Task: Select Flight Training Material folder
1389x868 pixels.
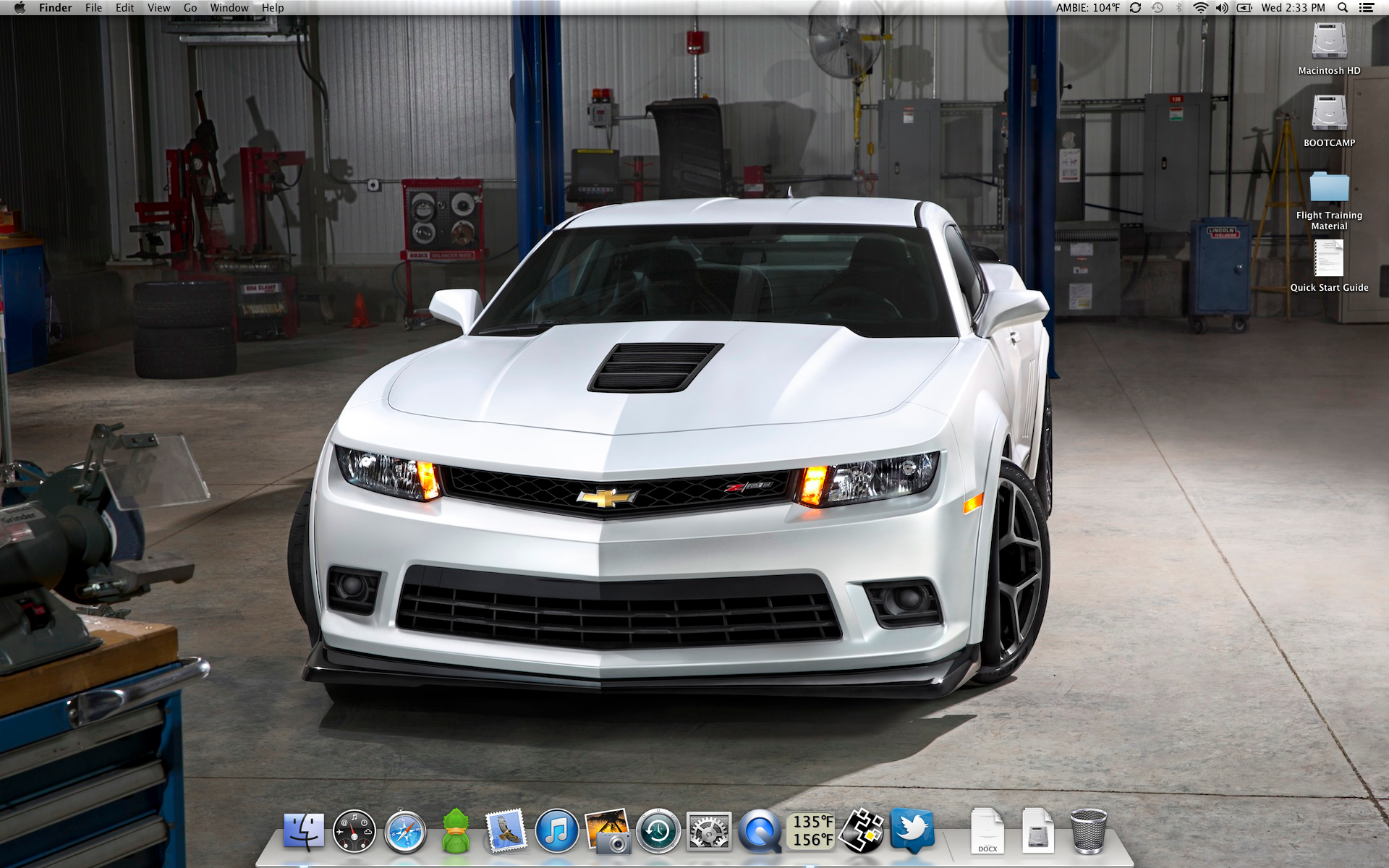Action: [1329, 187]
